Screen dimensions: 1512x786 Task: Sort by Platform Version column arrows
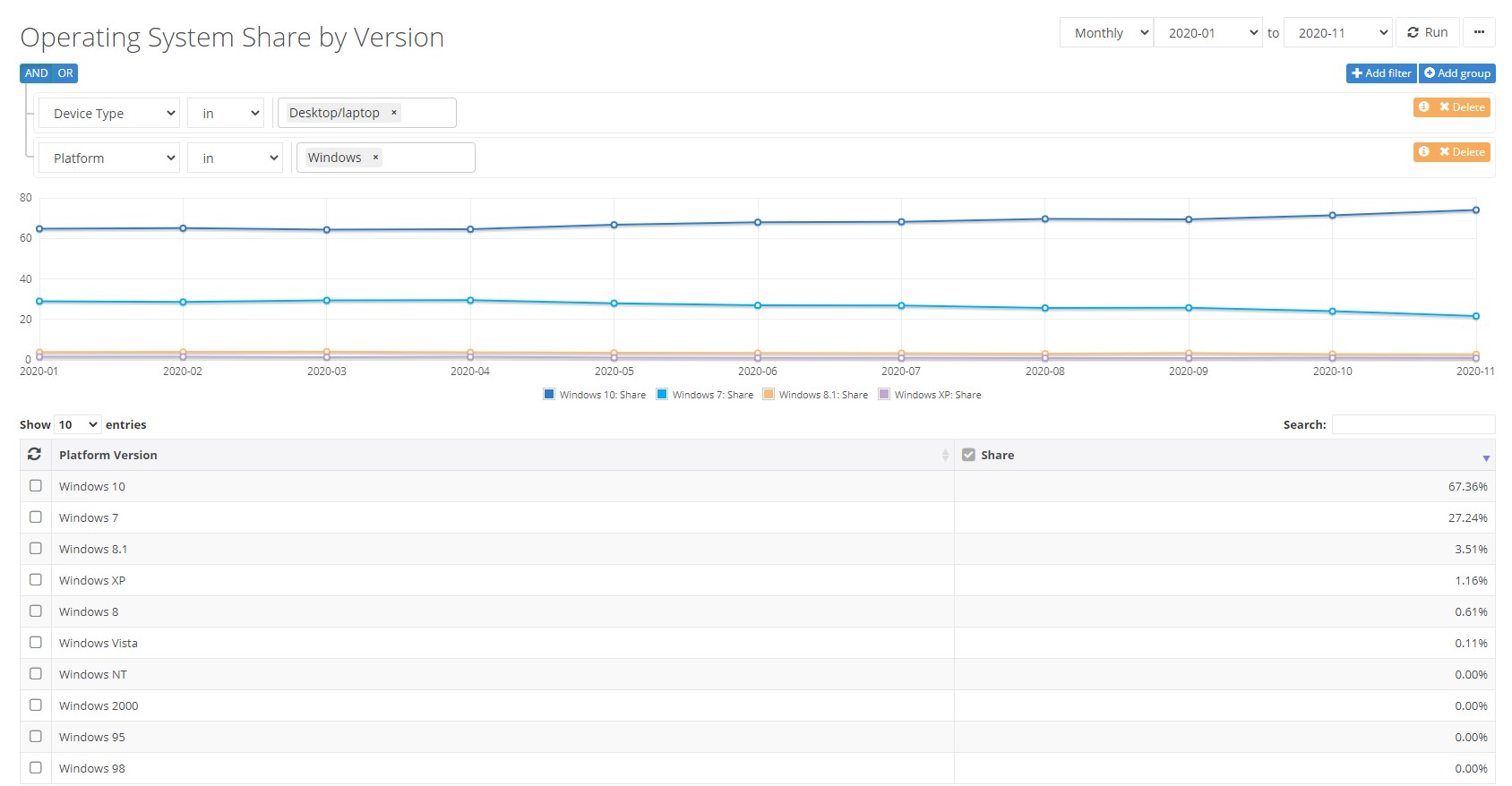(x=944, y=456)
